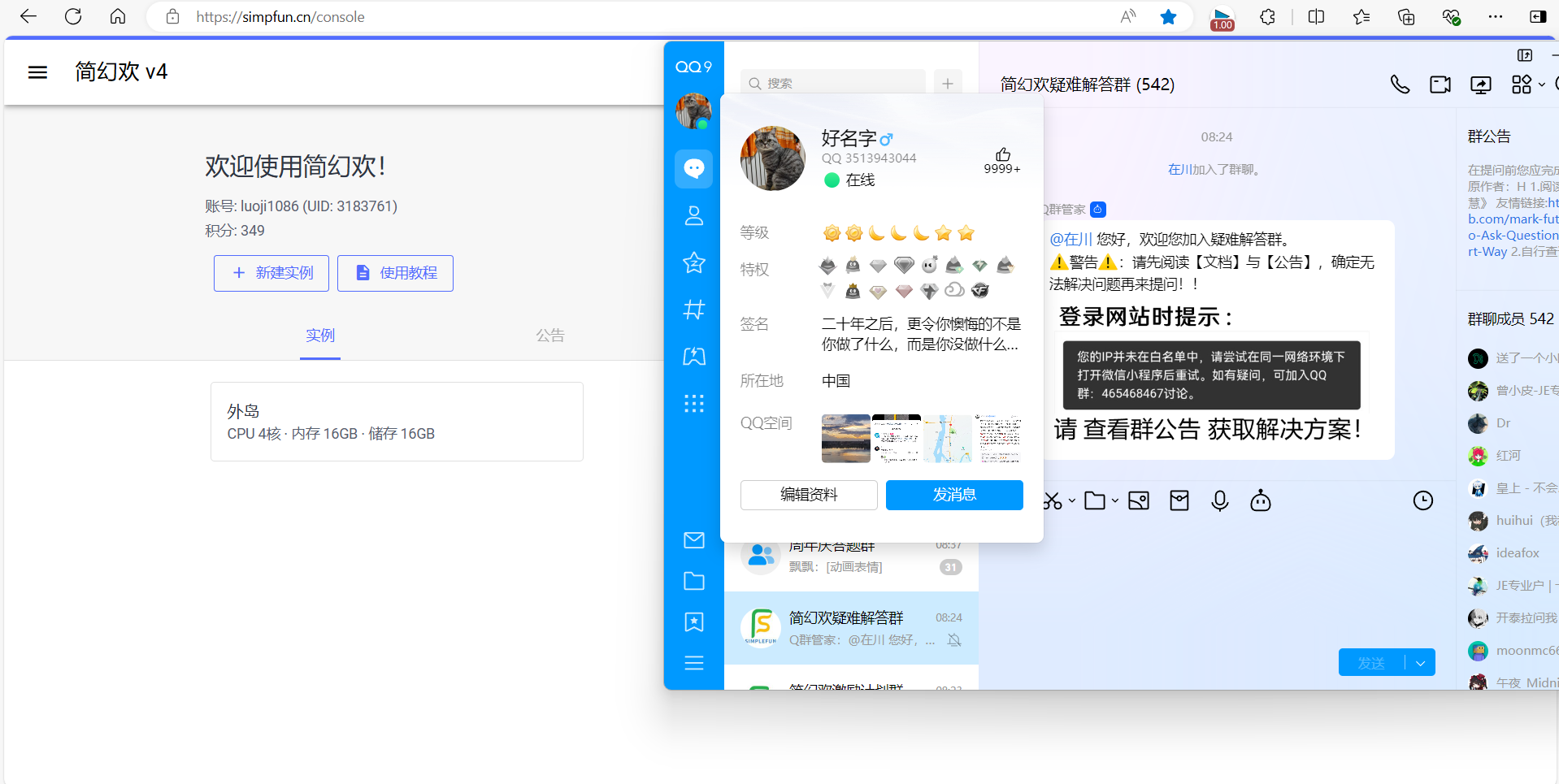Screen dimensions: 1559x784
Task: Switch to the 公告 tab
Action: click(x=550, y=336)
